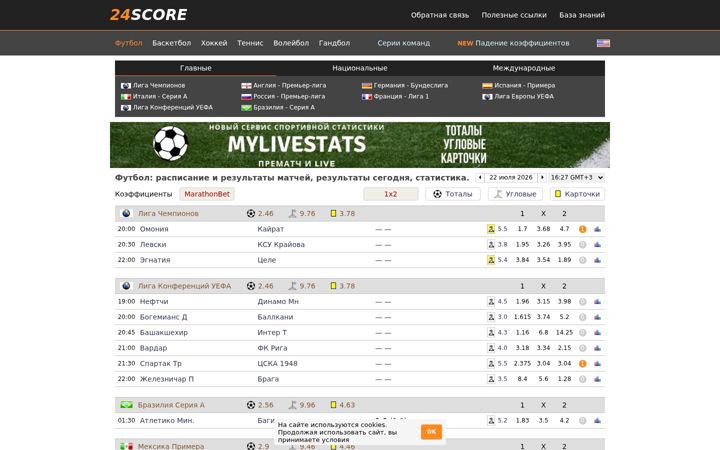The image size is (720, 450).
Task: Switch to the Национальные tab
Action: point(360,68)
